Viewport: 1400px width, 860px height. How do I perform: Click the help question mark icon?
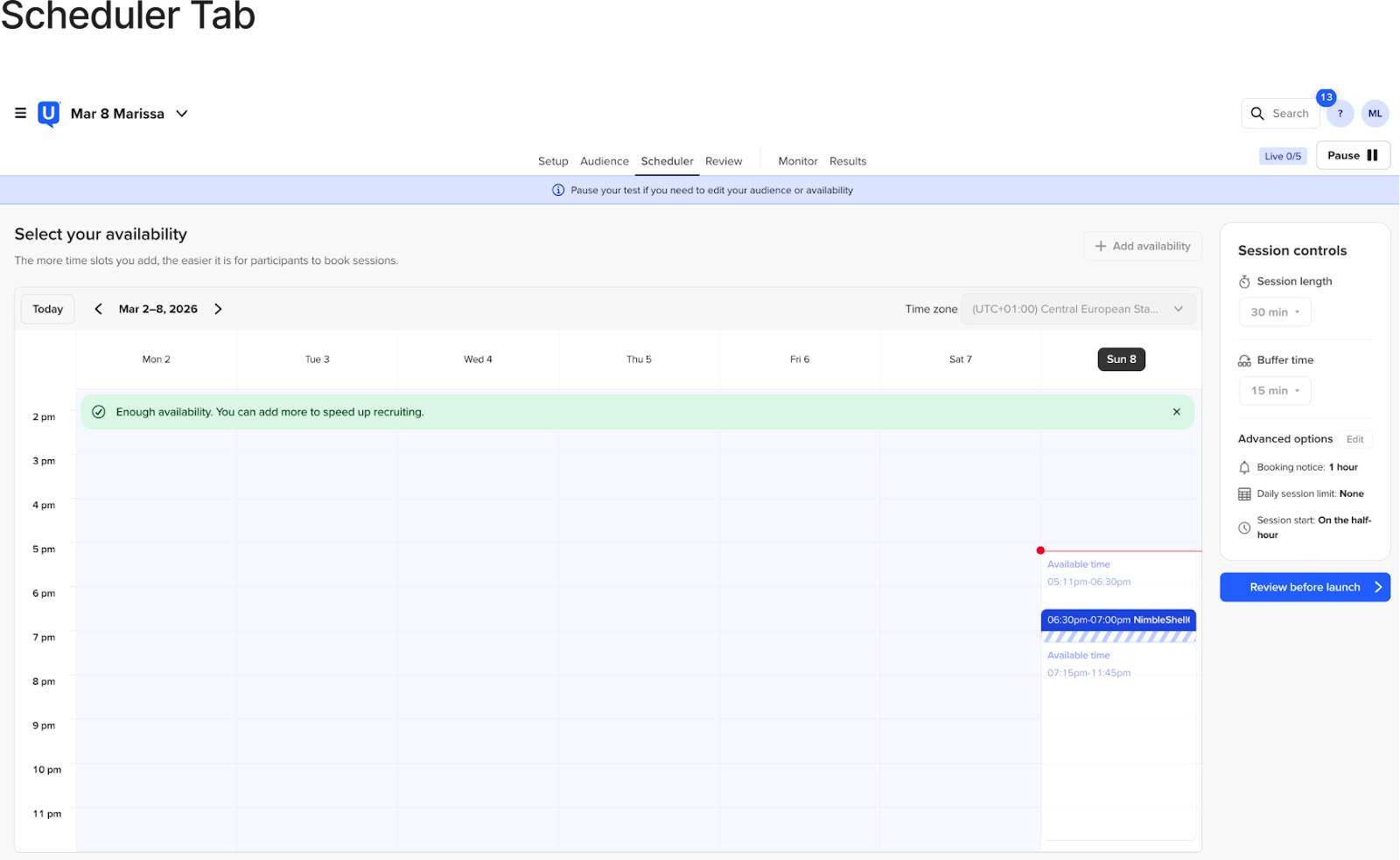(1340, 114)
